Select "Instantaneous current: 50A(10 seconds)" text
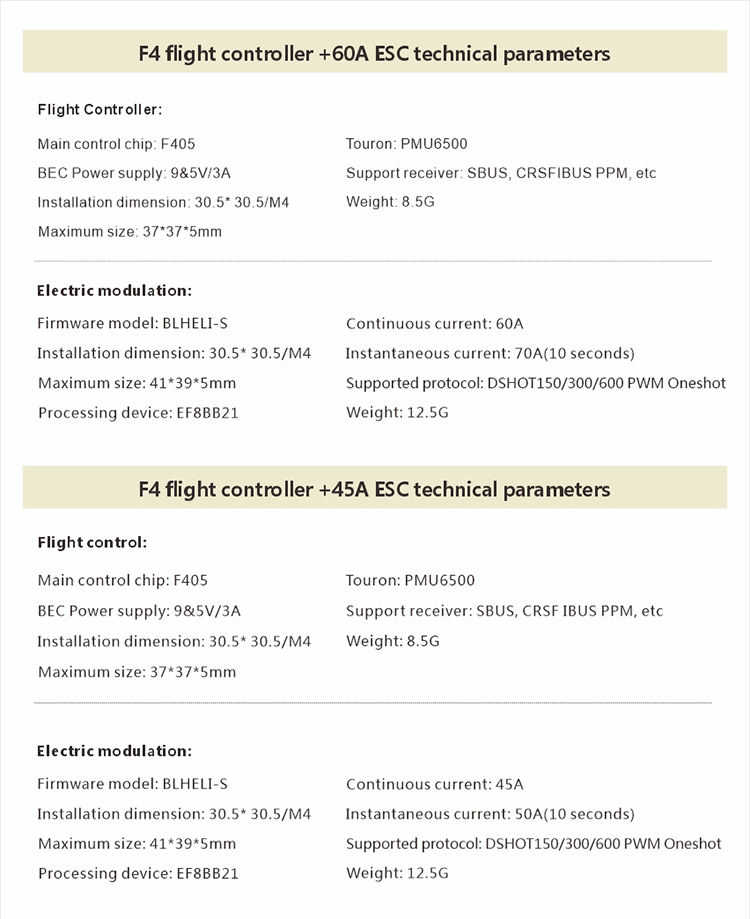 pos(490,814)
